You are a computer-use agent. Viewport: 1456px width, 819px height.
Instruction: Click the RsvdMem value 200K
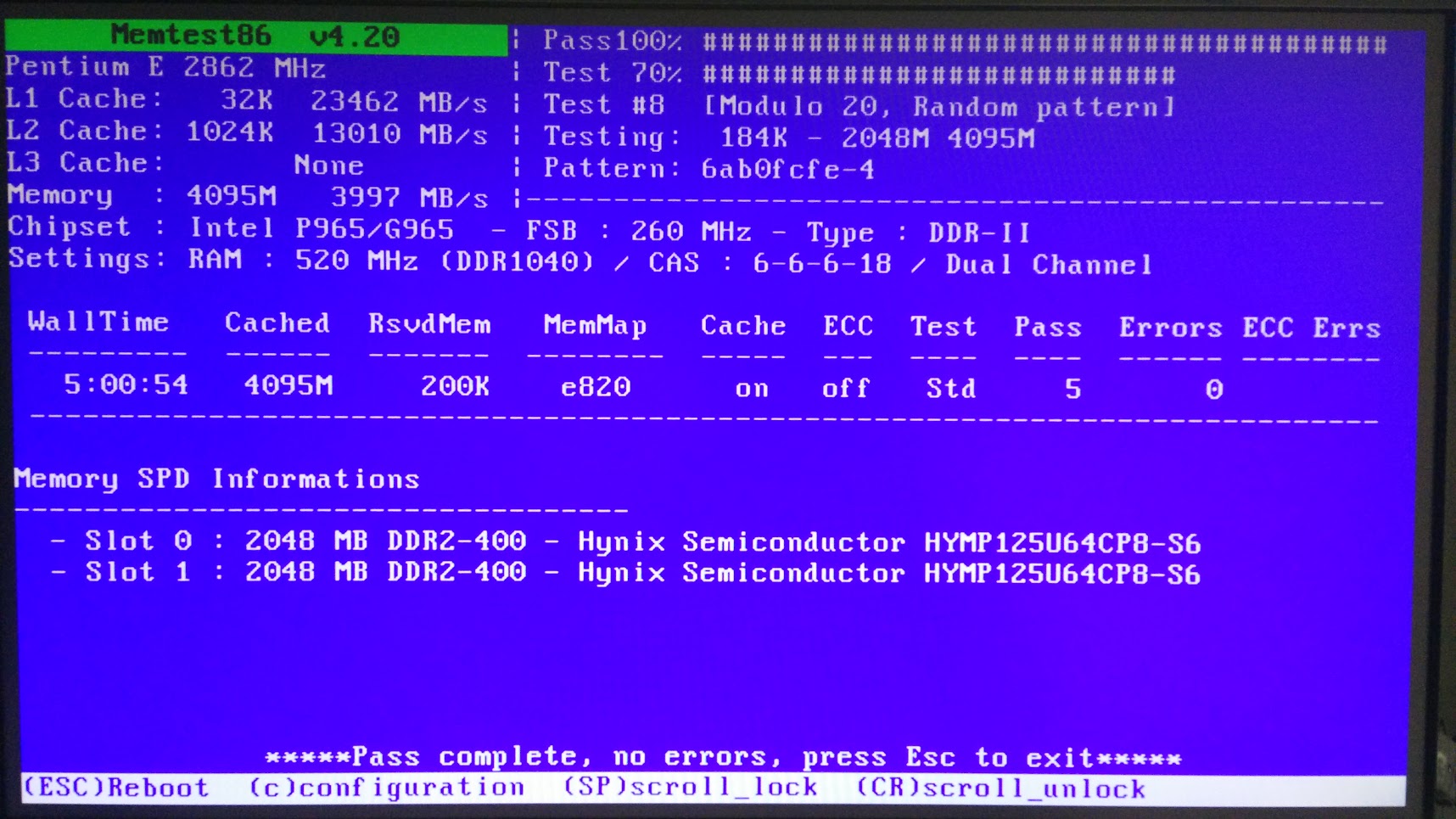point(456,386)
